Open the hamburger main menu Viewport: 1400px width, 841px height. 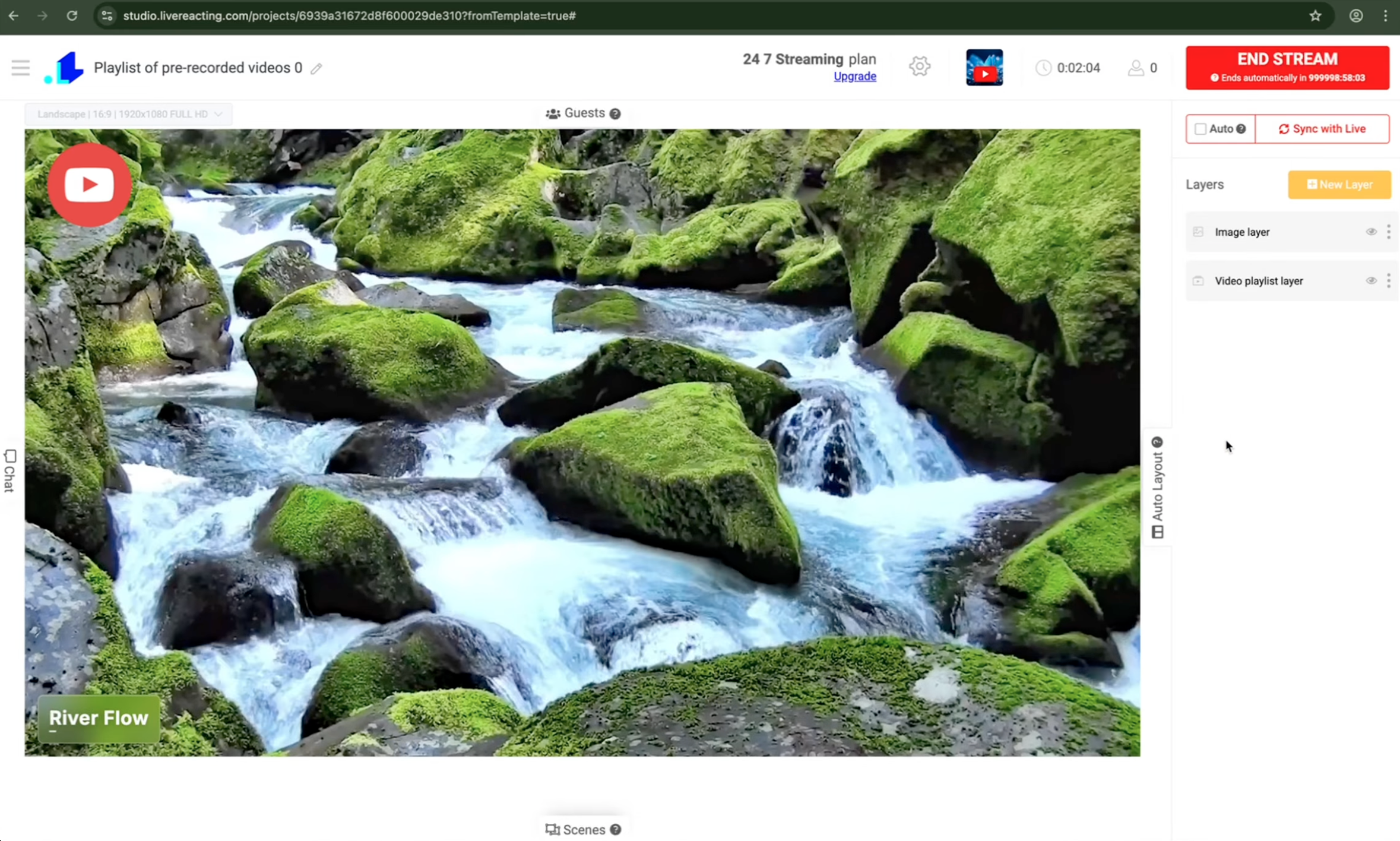coord(20,68)
